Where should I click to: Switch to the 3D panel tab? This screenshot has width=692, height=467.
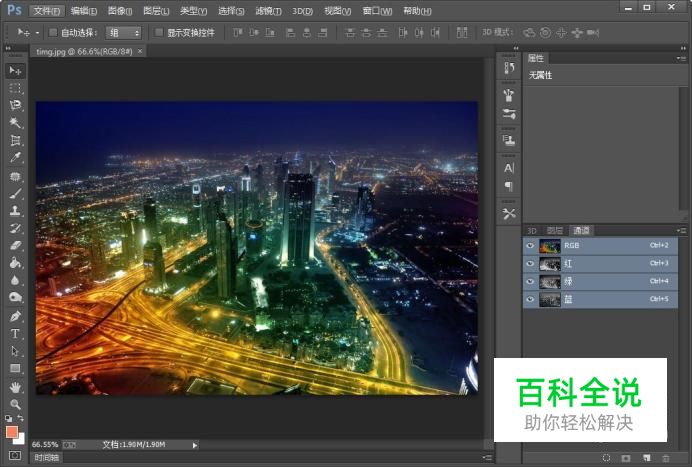click(x=532, y=230)
